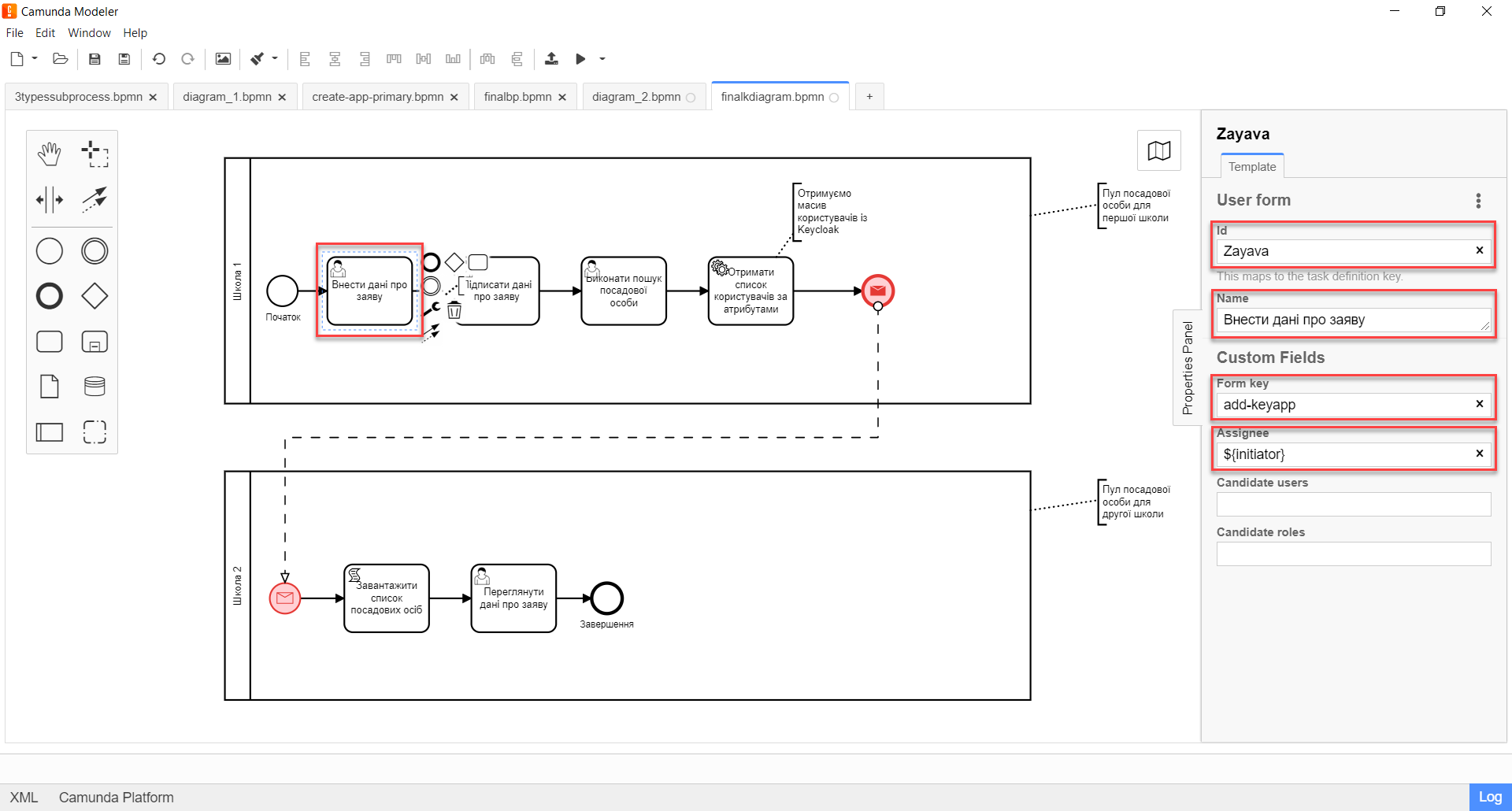Pick data object from palette

tap(50, 387)
